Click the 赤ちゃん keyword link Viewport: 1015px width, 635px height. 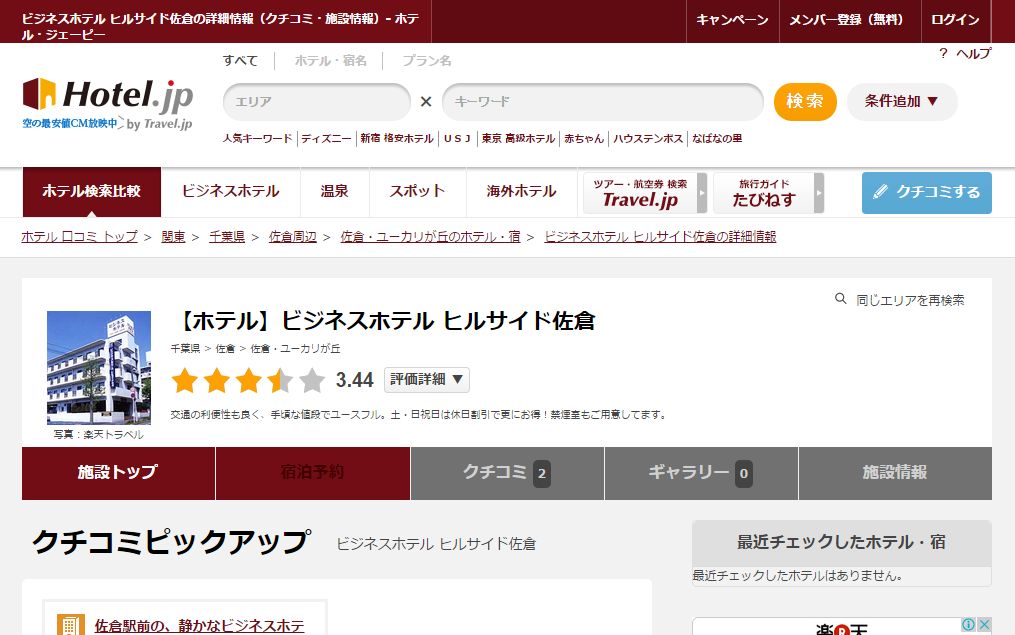[x=584, y=139]
